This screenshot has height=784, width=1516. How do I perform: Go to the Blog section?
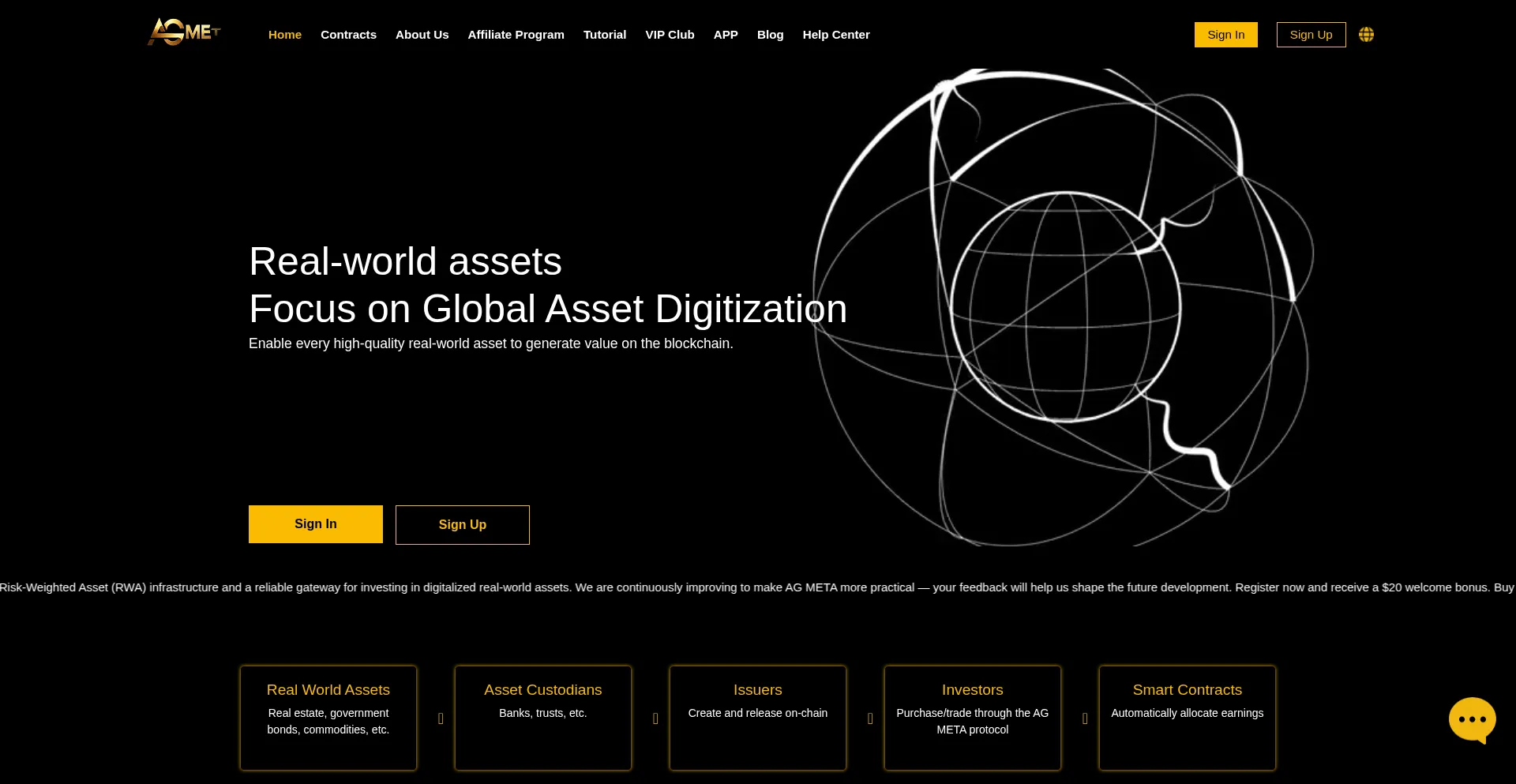coord(770,35)
